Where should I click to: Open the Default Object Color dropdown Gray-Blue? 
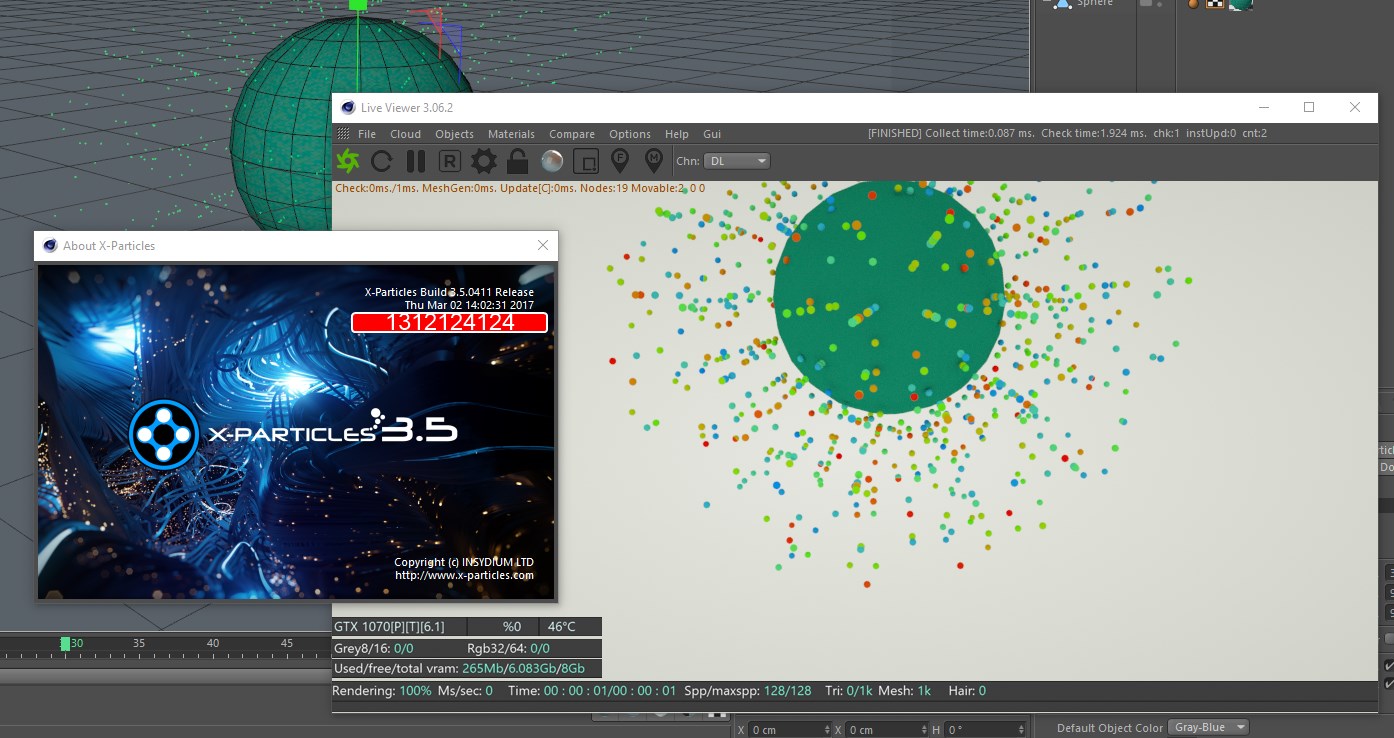pyautogui.click(x=1209, y=727)
